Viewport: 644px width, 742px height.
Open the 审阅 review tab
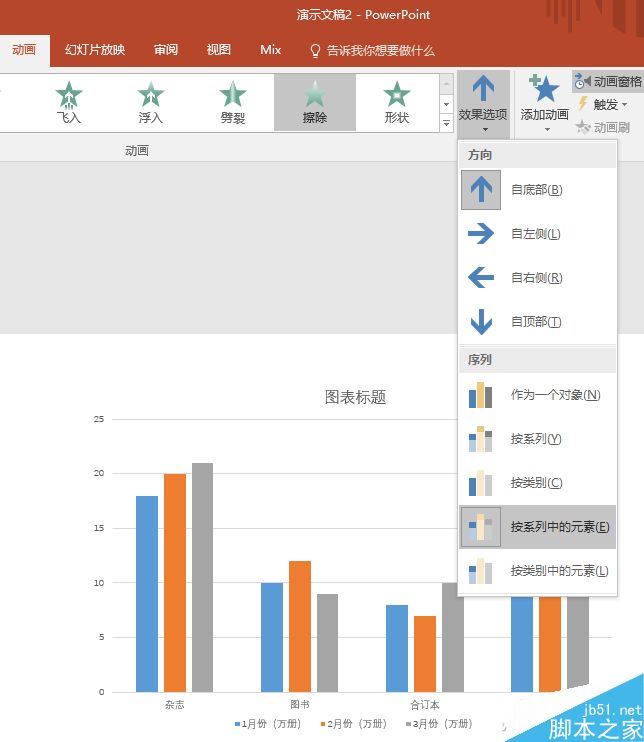166,50
